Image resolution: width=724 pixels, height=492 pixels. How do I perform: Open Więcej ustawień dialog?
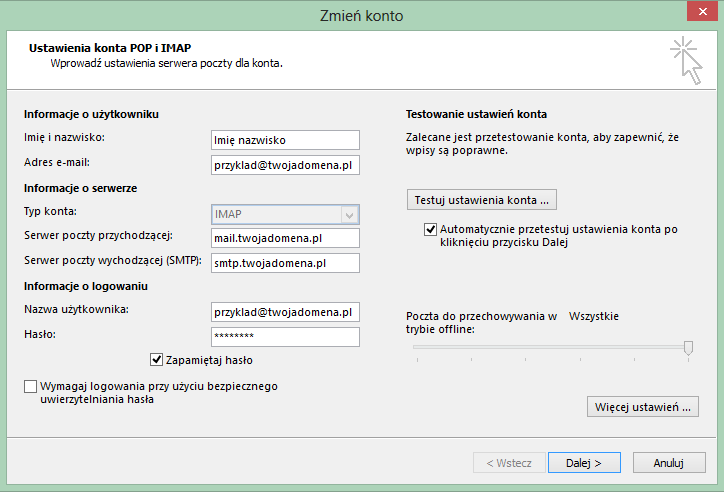643,407
